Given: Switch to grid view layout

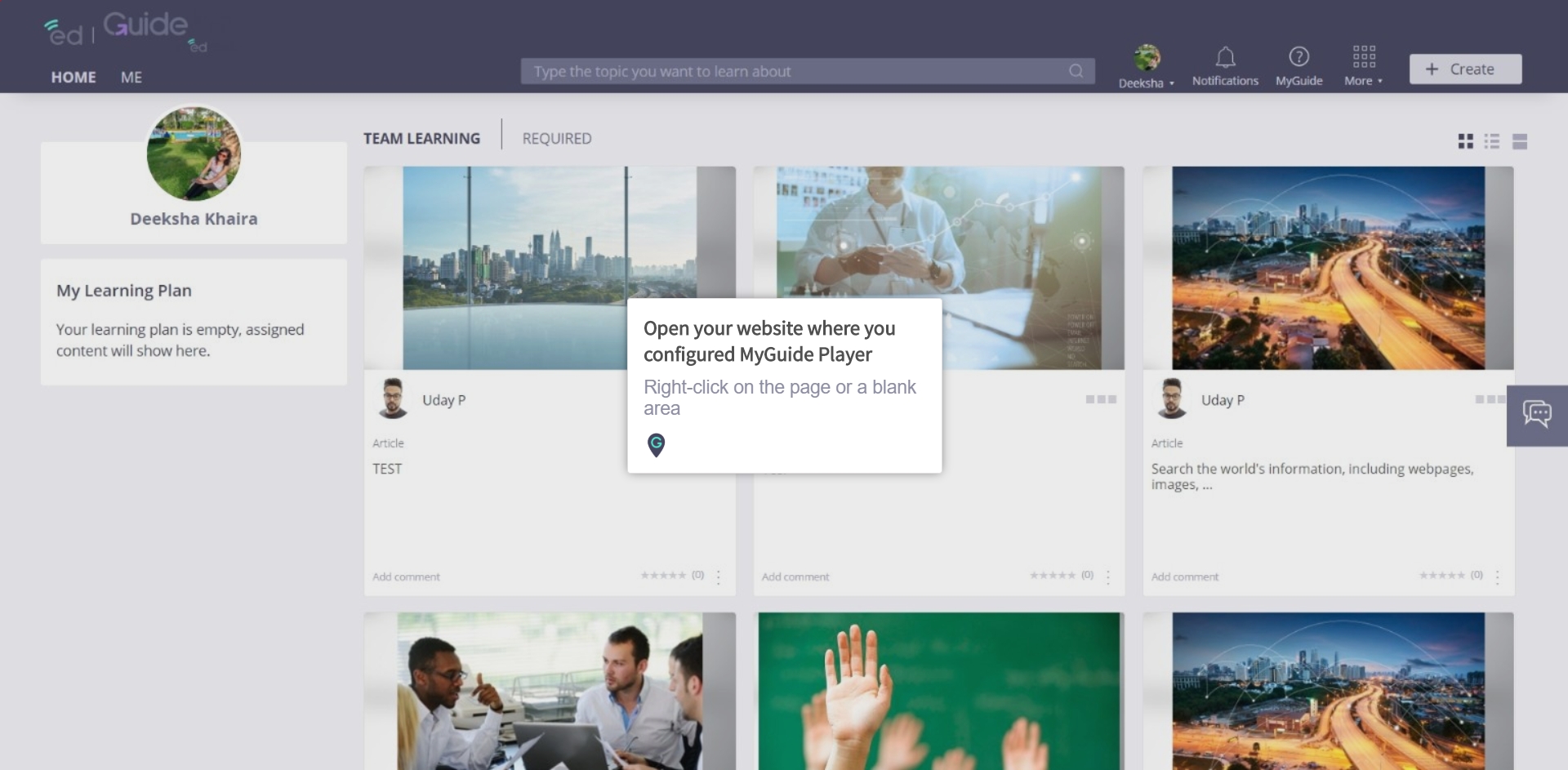Looking at the screenshot, I should pyautogui.click(x=1466, y=141).
